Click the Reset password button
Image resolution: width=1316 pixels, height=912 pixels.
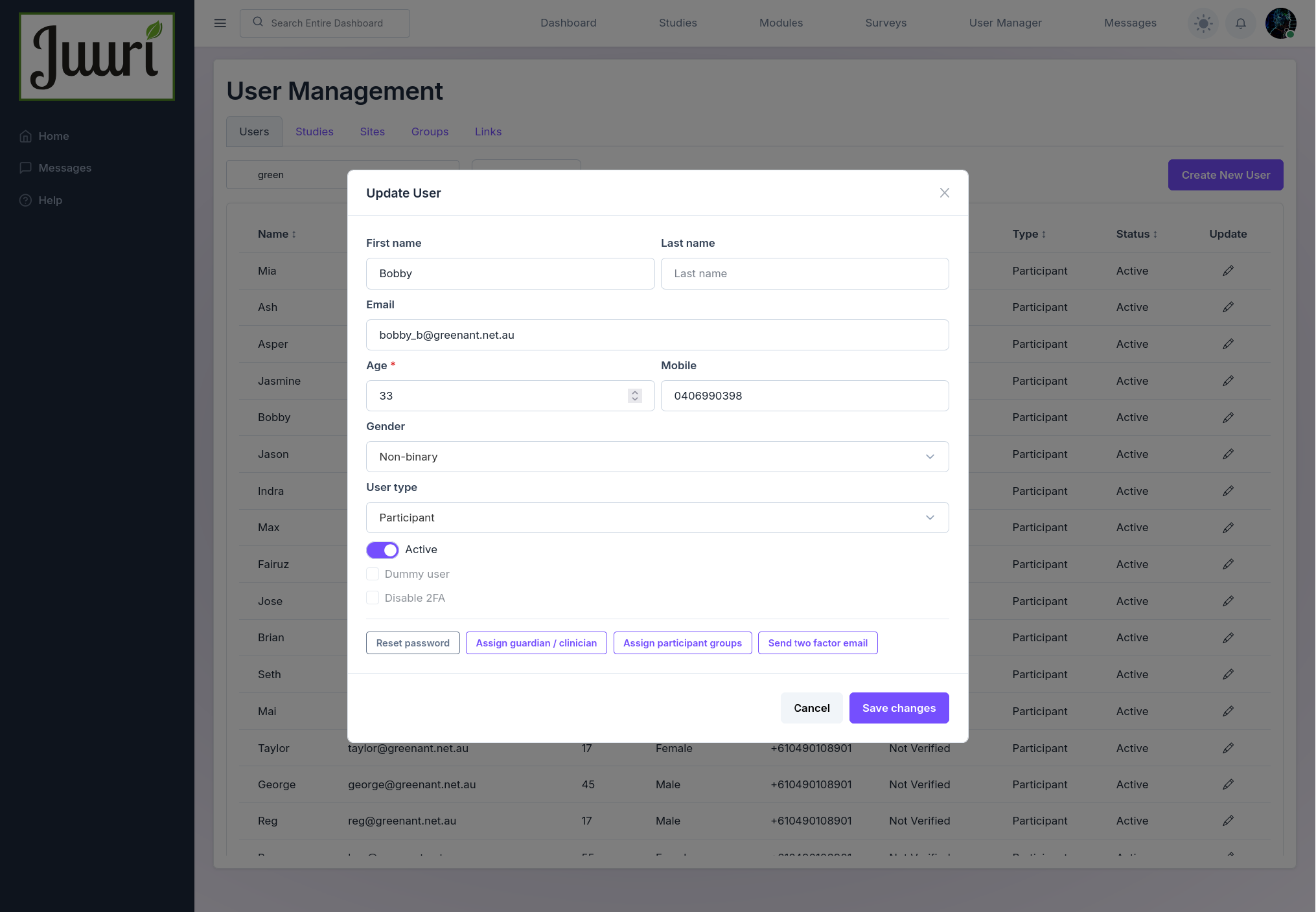coord(413,643)
